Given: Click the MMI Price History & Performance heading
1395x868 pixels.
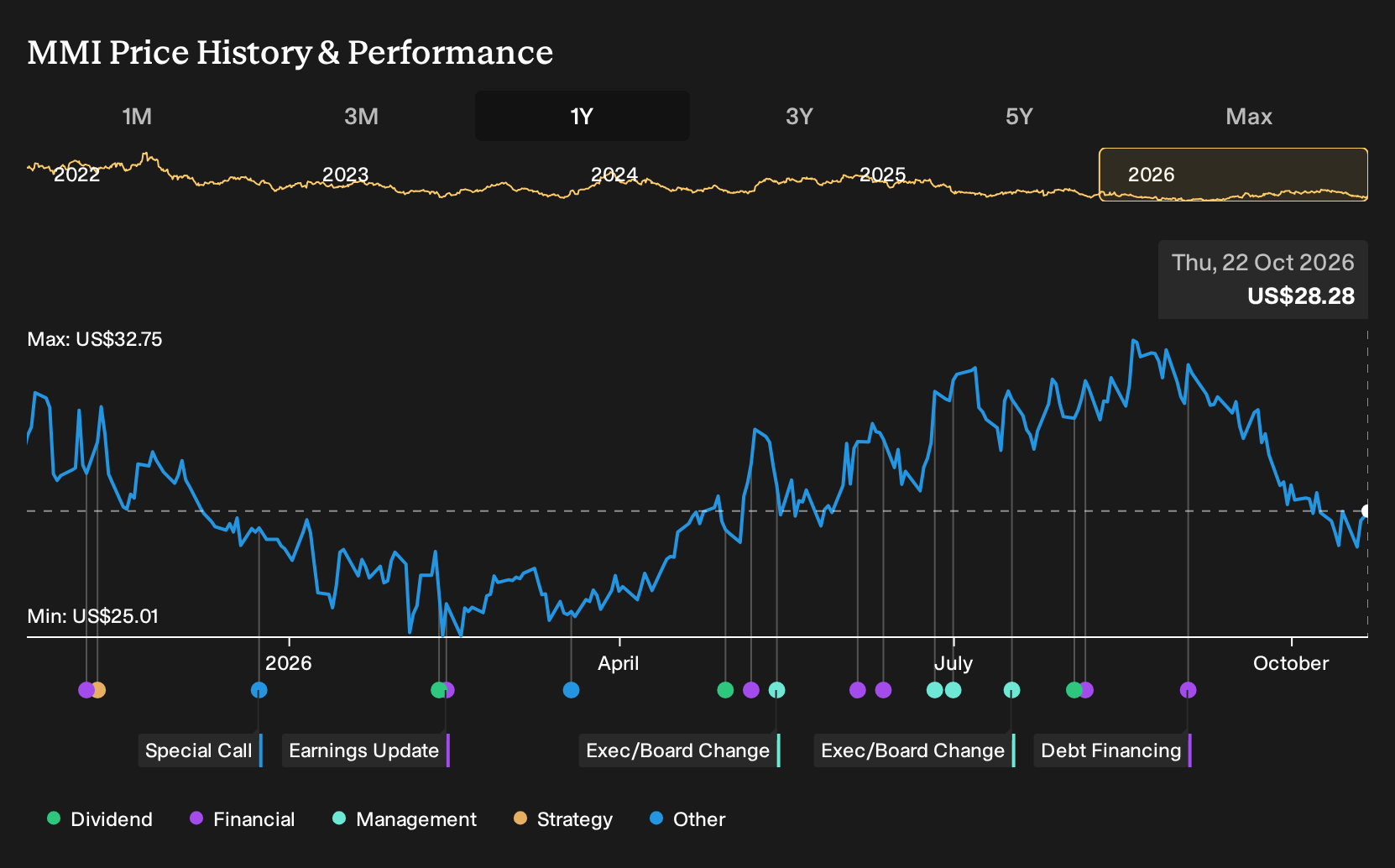Looking at the screenshot, I should 290,52.
